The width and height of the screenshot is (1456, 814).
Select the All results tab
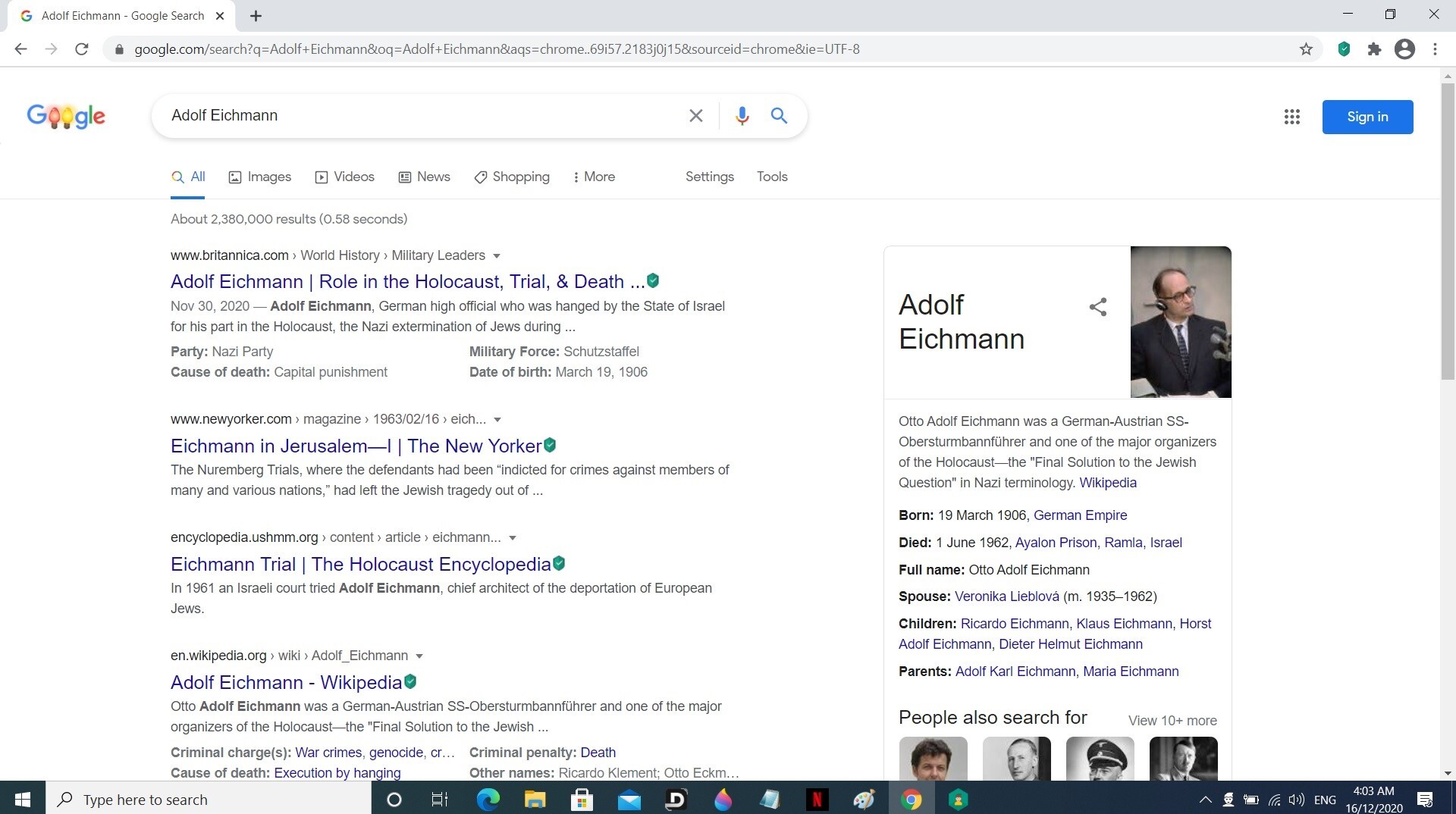[x=188, y=177]
